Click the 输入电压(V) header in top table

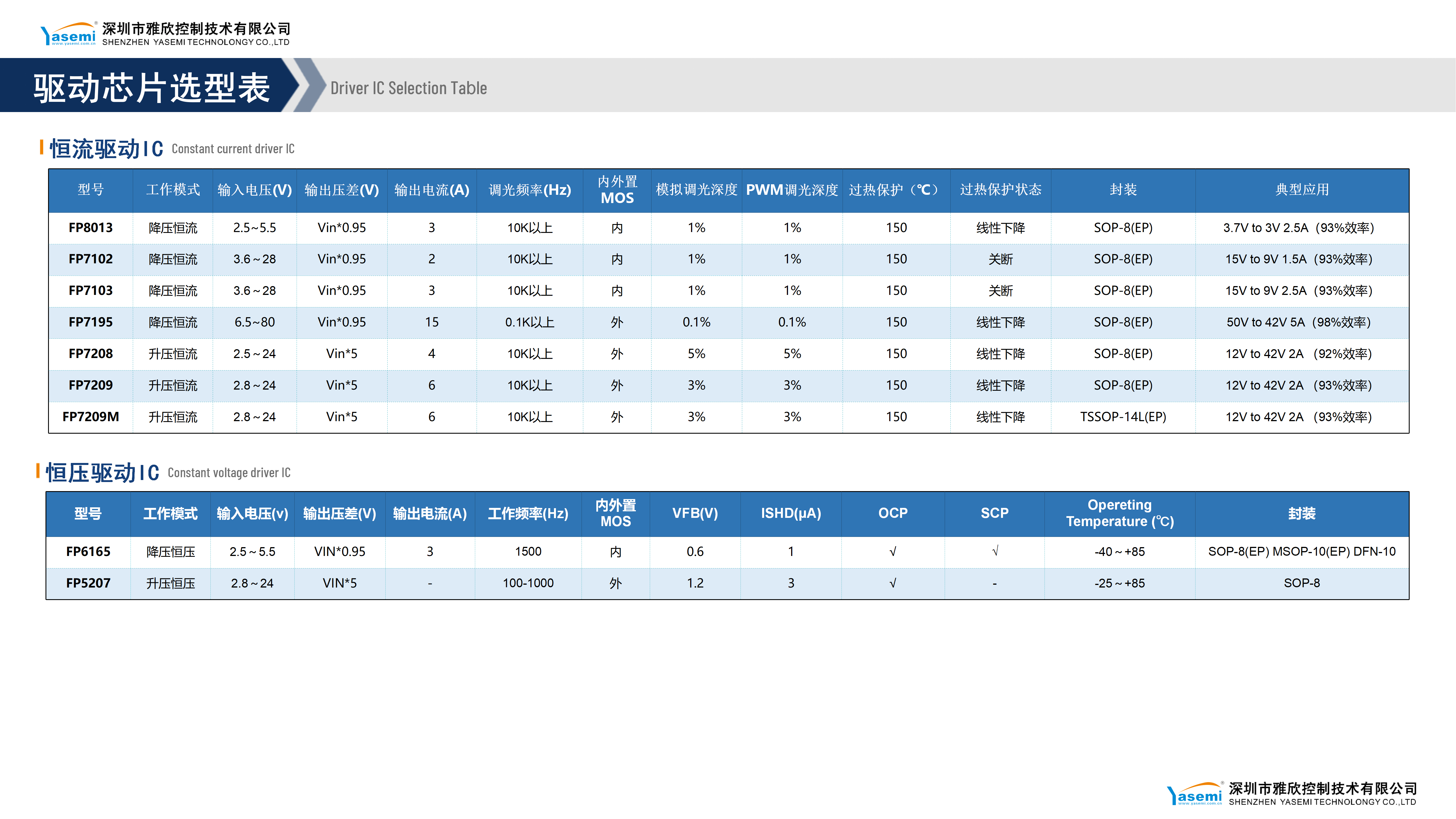254,190
